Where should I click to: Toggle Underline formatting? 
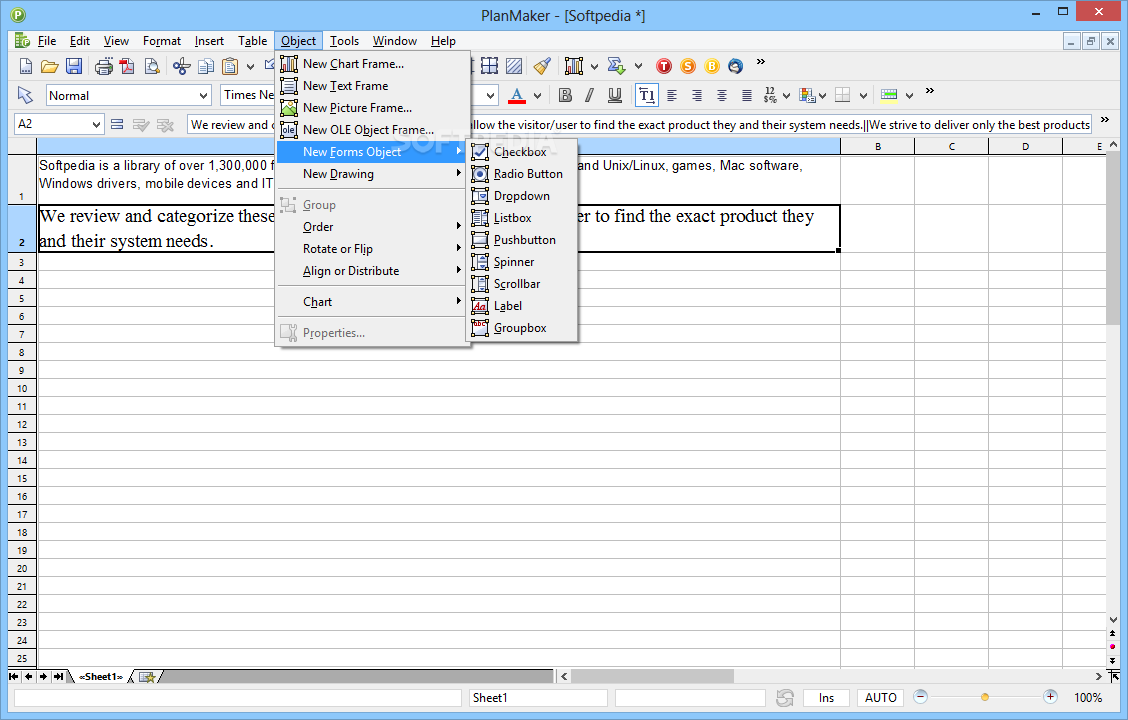[x=614, y=95]
